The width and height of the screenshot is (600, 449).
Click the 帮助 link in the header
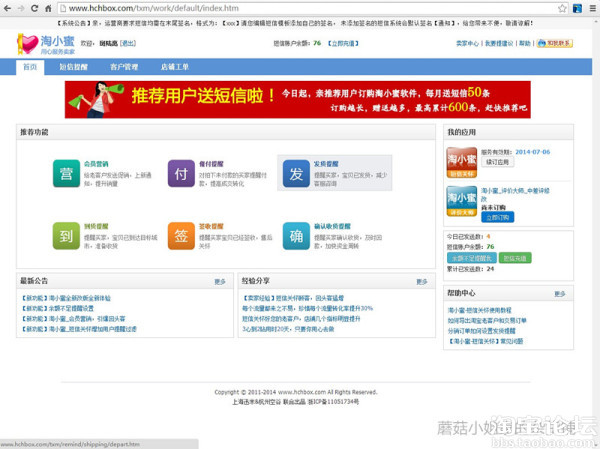coord(525,43)
